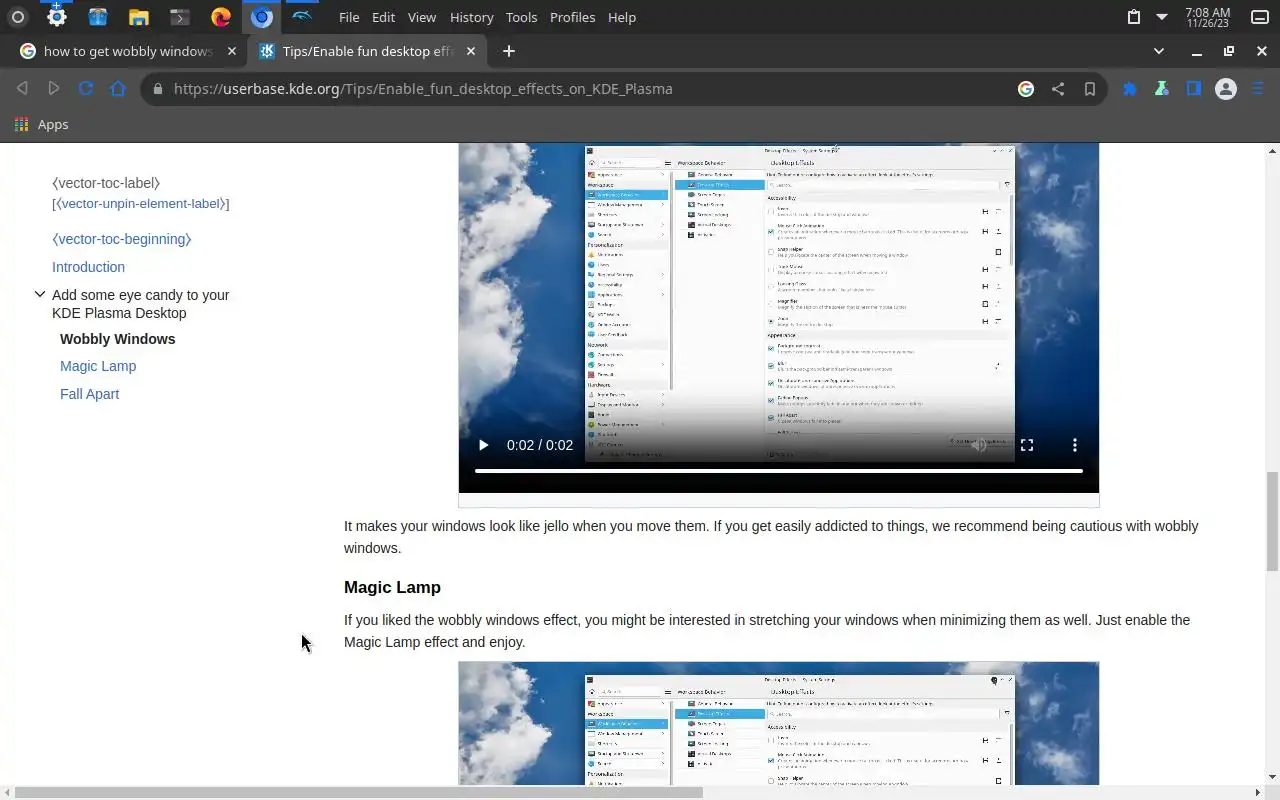This screenshot has width=1280, height=800.
Task: Open the Tools menu
Action: [521, 17]
